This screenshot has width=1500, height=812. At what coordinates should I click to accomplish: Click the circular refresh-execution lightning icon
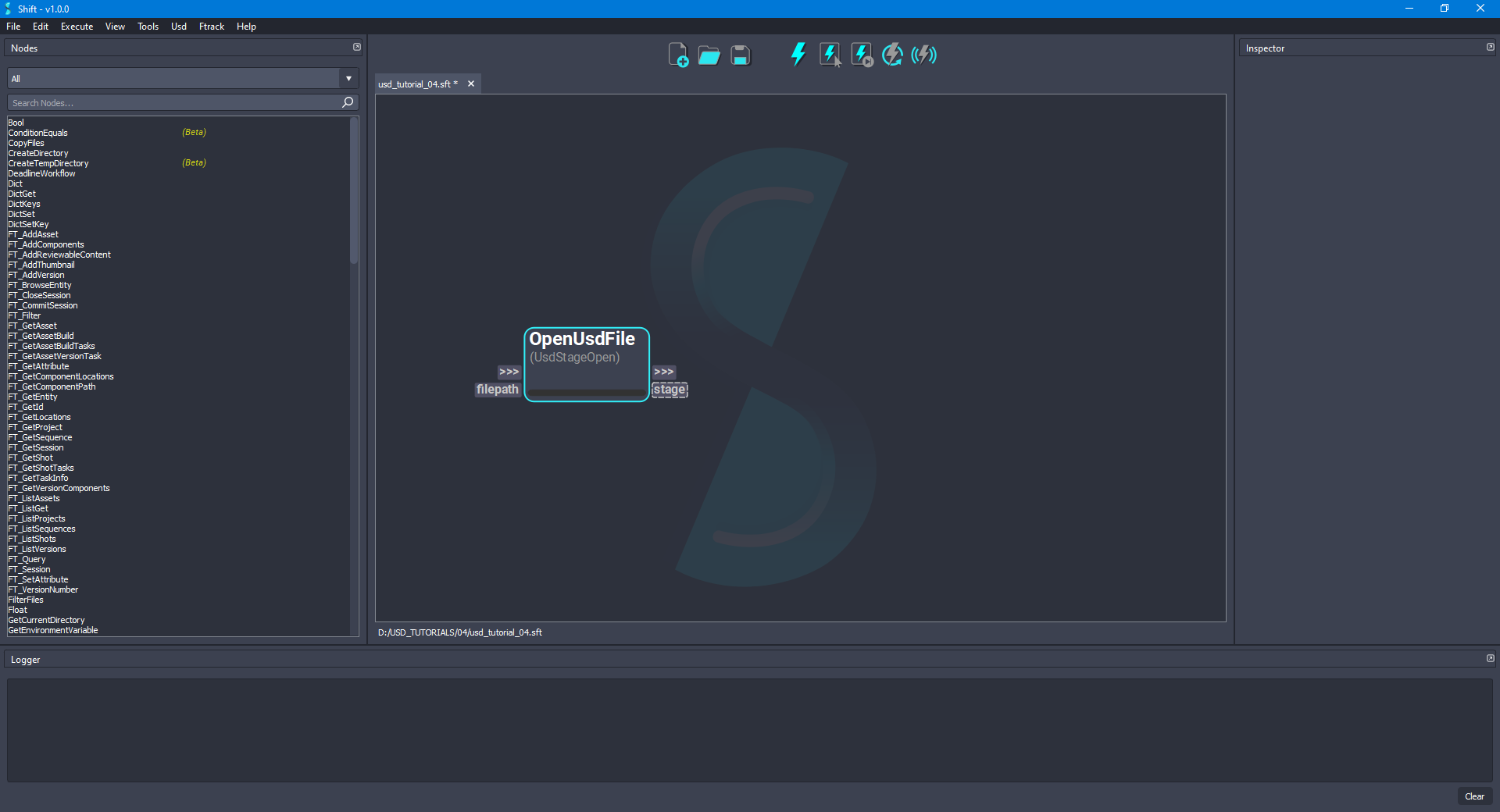pyautogui.click(x=891, y=55)
